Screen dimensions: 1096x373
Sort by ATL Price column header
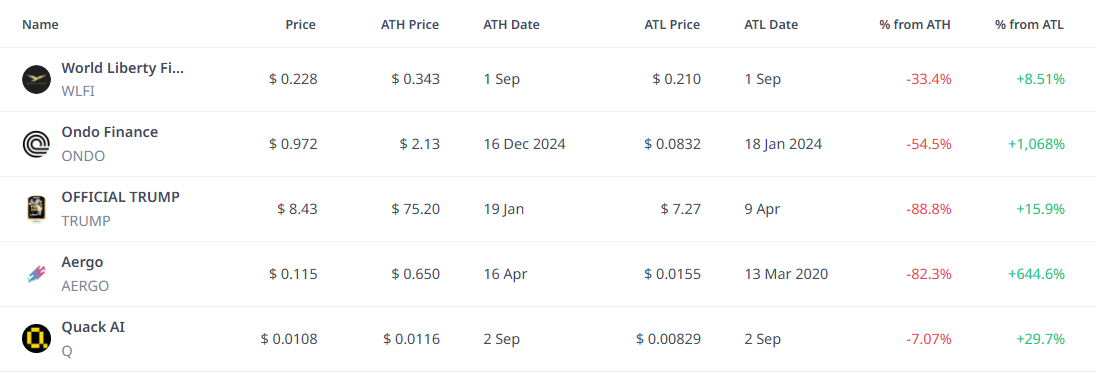672,24
